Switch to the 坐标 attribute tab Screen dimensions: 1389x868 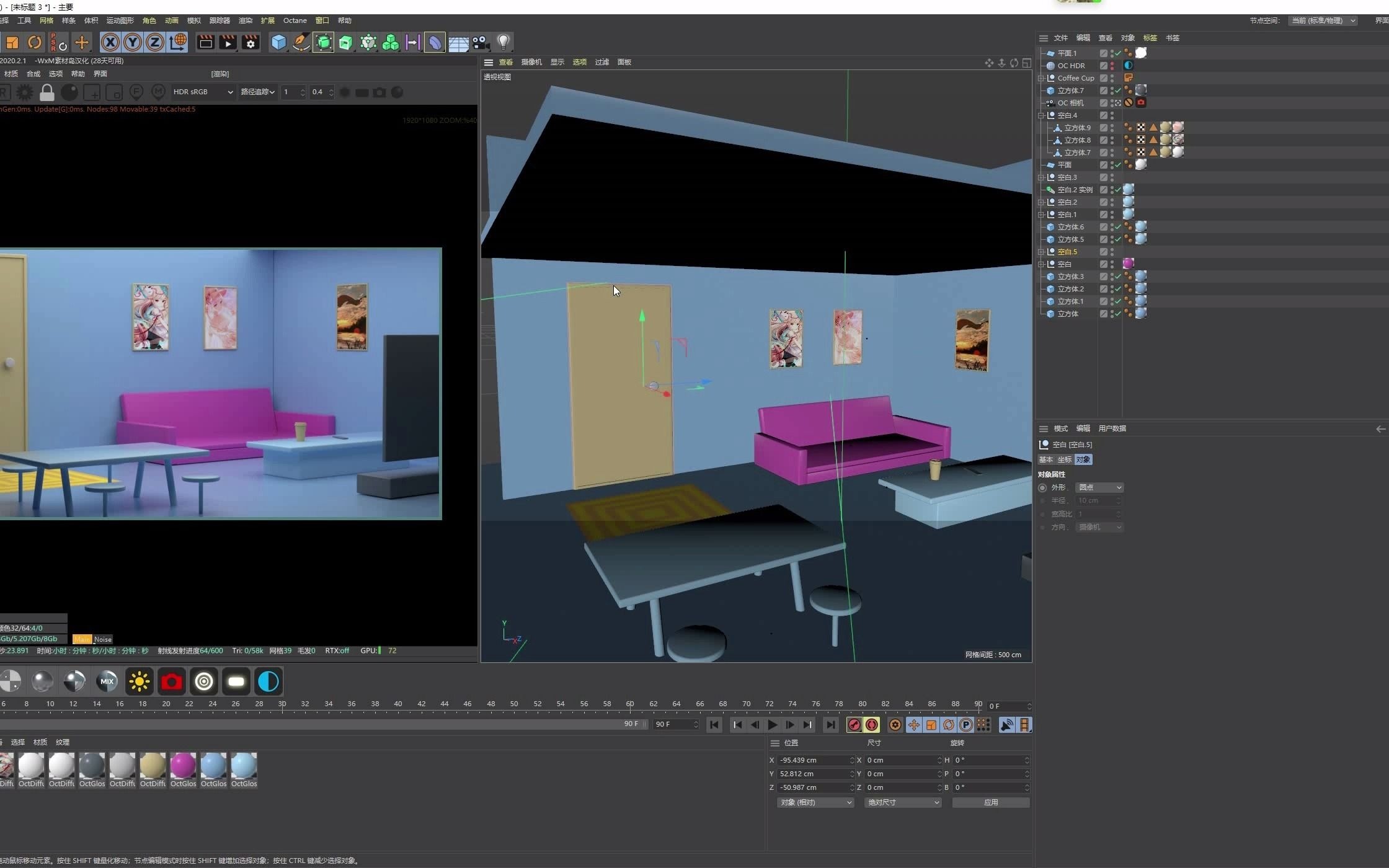click(1064, 459)
